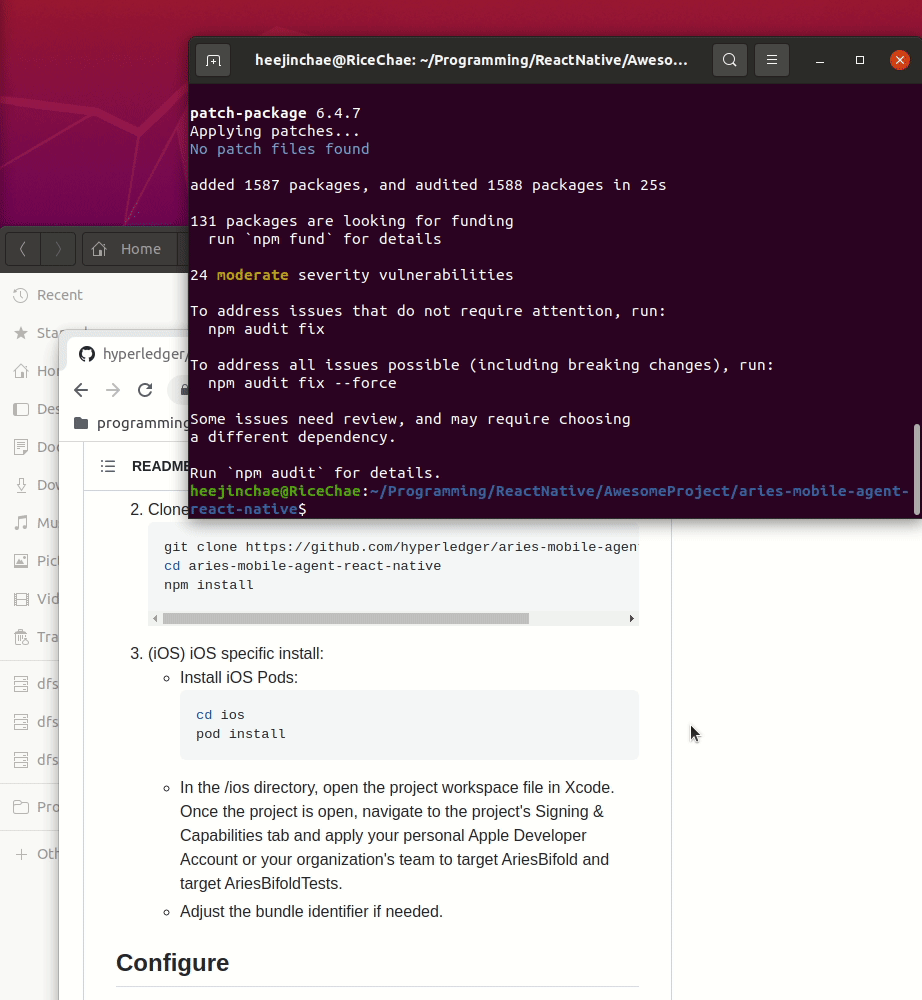Click the README file title
Image resolution: width=922 pixels, height=1000 pixels.
click(x=160, y=466)
